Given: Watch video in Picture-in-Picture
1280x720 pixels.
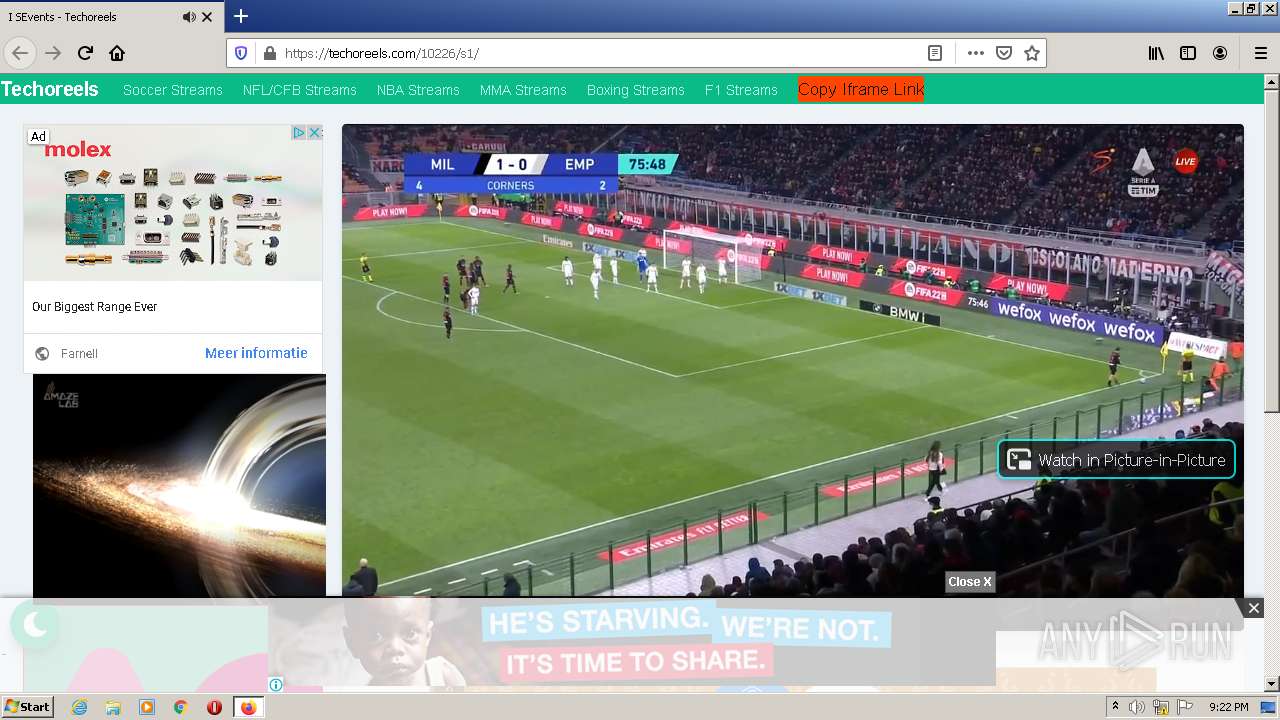Looking at the screenshot, I should (x=1116, y=460).
